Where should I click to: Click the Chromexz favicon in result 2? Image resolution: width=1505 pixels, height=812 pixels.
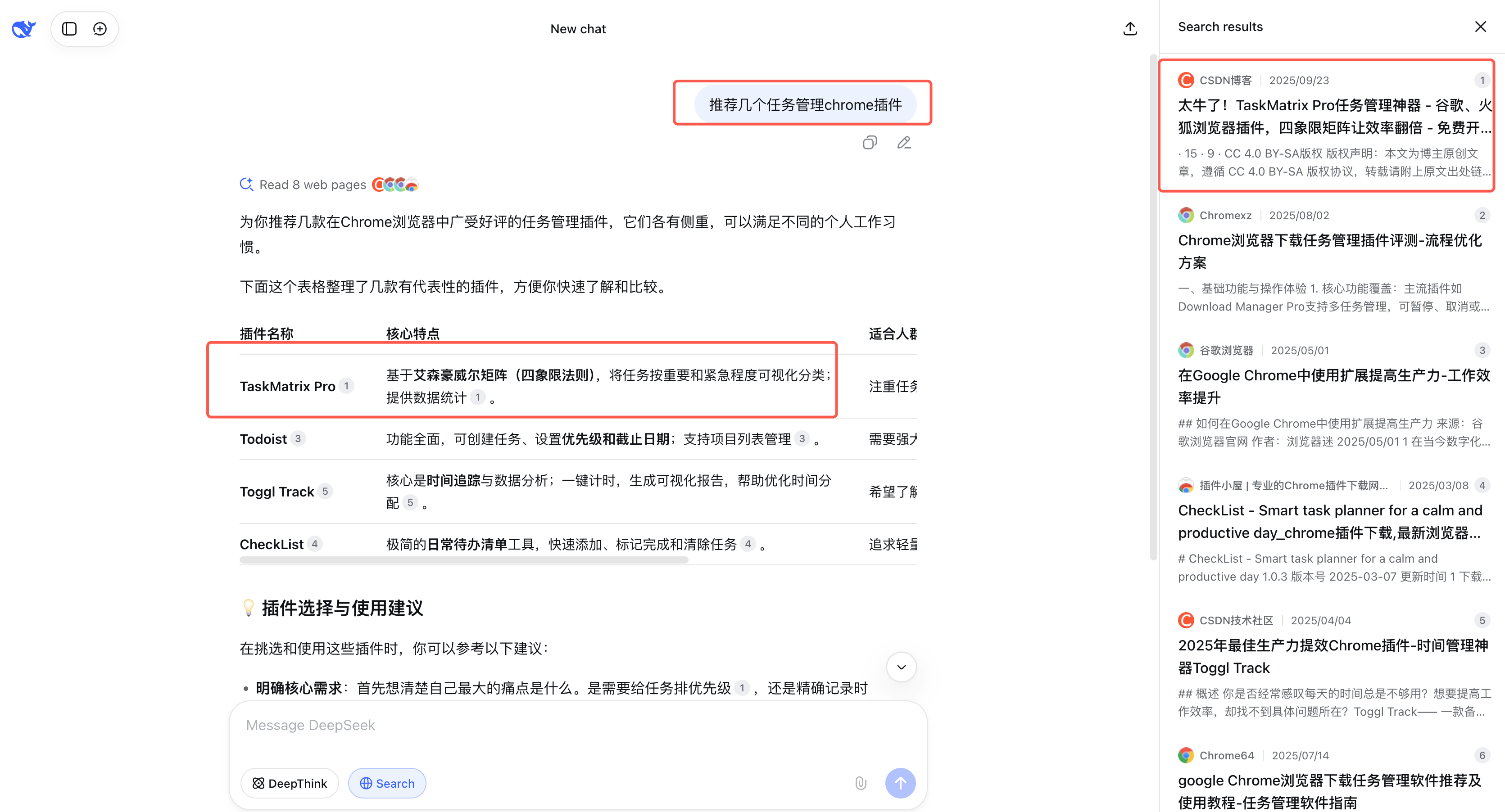coord(1185,215)
